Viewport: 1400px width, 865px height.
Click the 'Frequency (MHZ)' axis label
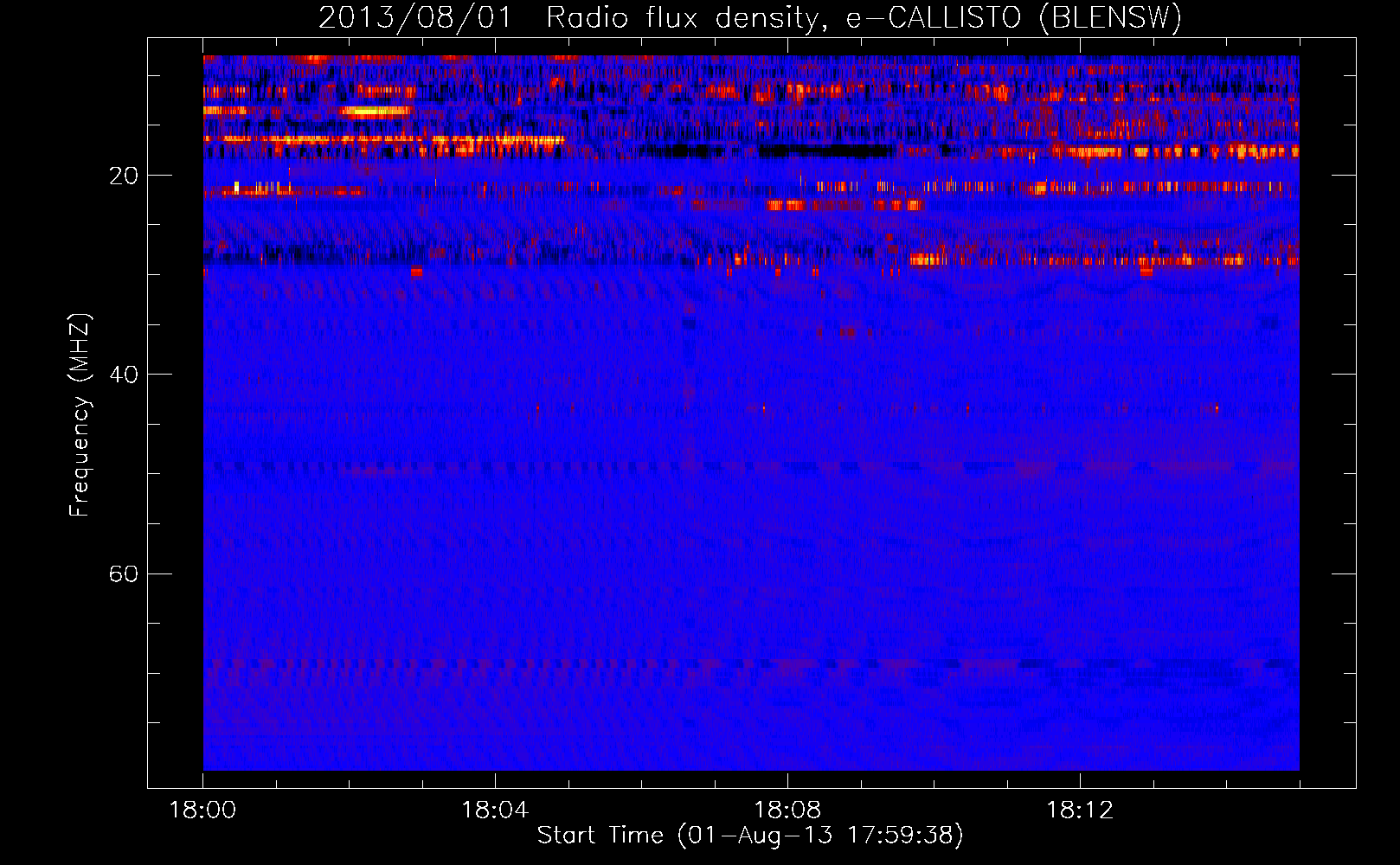80,414
